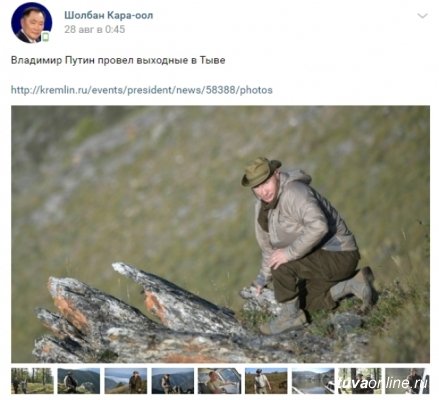
Task: Open third thumbnail with clouds over valley
Action: pyautogui.click(x=126, y=381)
